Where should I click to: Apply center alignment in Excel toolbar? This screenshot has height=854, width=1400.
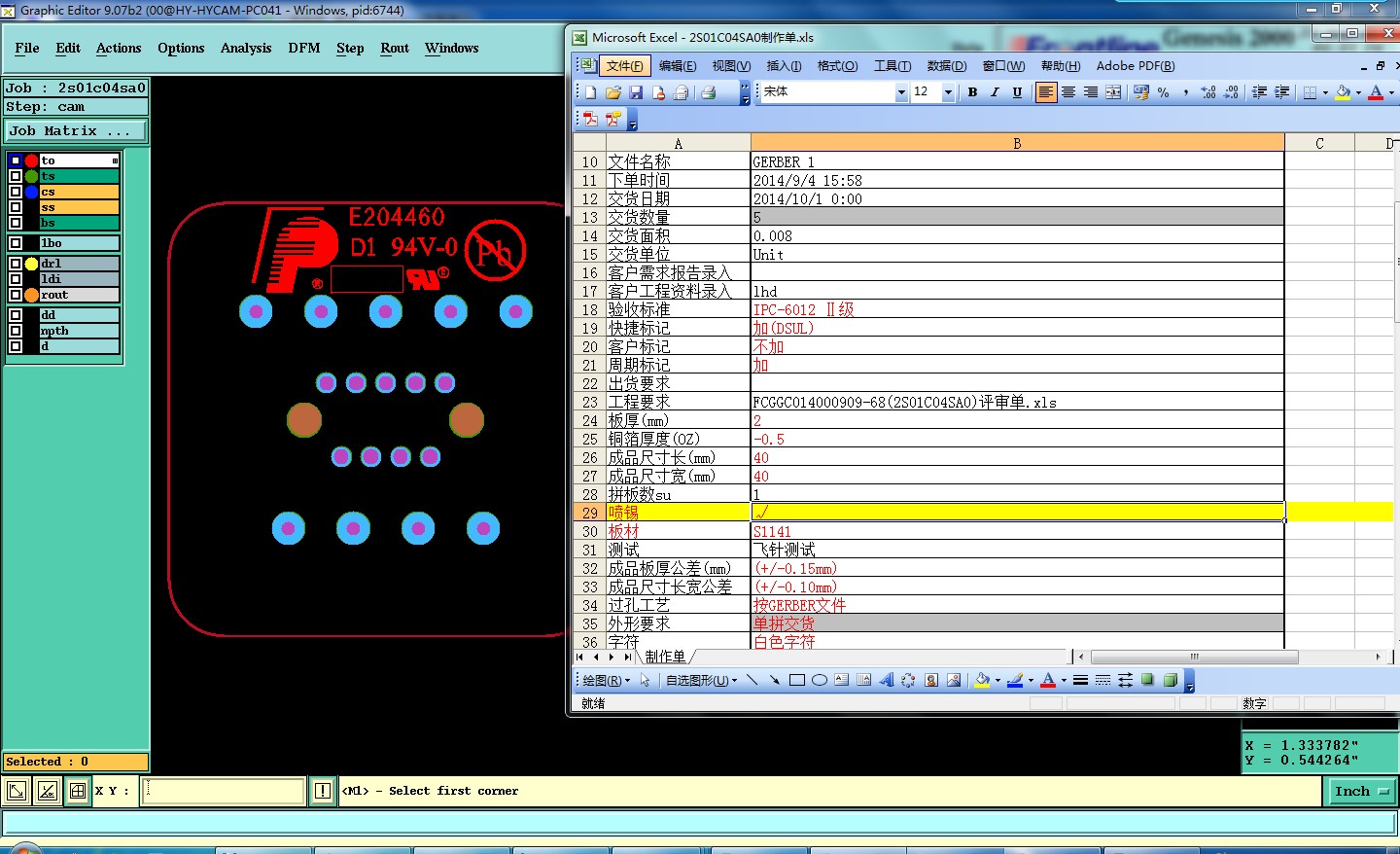[1068, 92]
